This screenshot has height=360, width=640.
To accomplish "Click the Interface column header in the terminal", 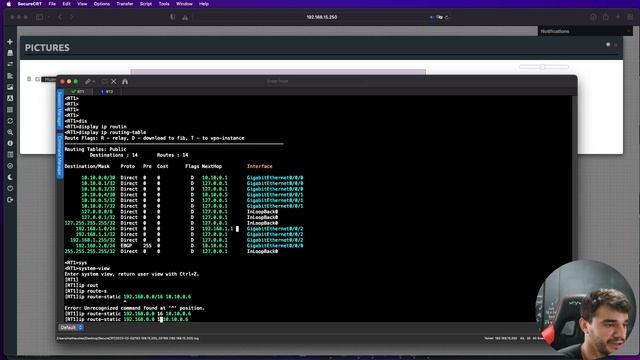I will (x=260, y=166).
